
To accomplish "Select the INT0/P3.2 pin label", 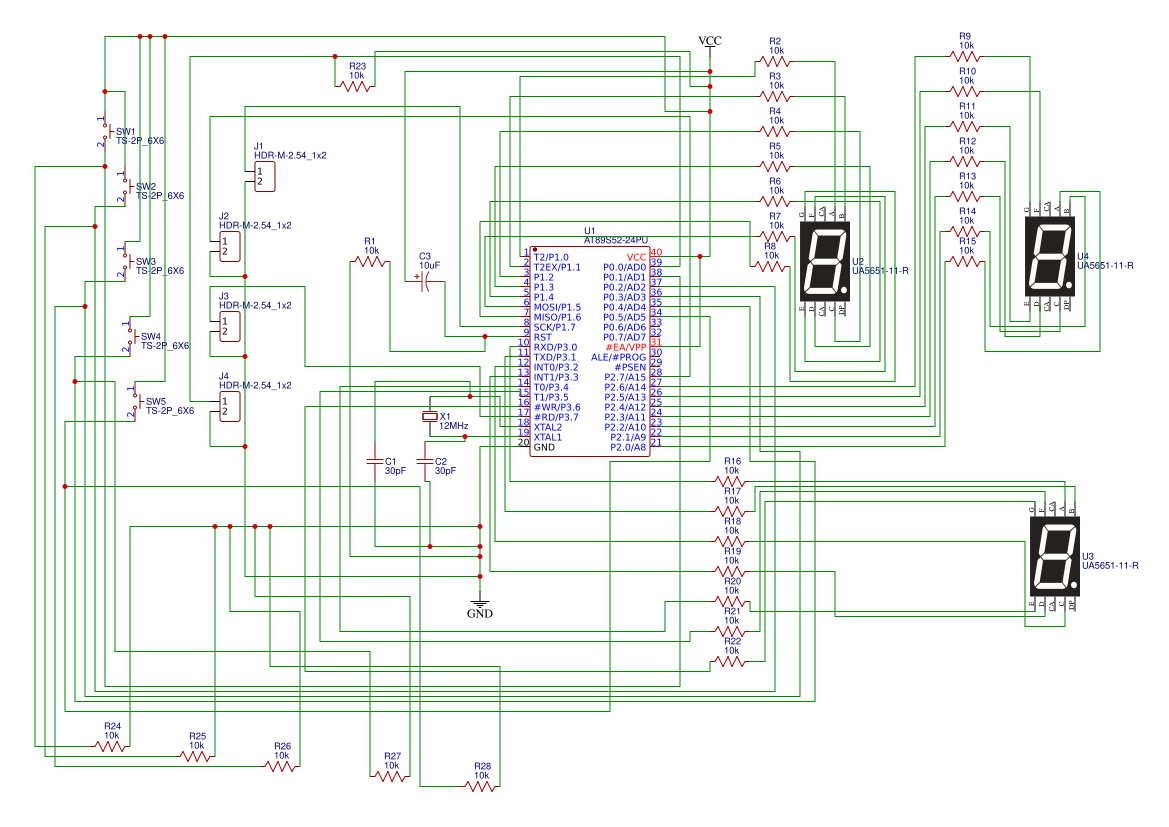I will 556,367.
